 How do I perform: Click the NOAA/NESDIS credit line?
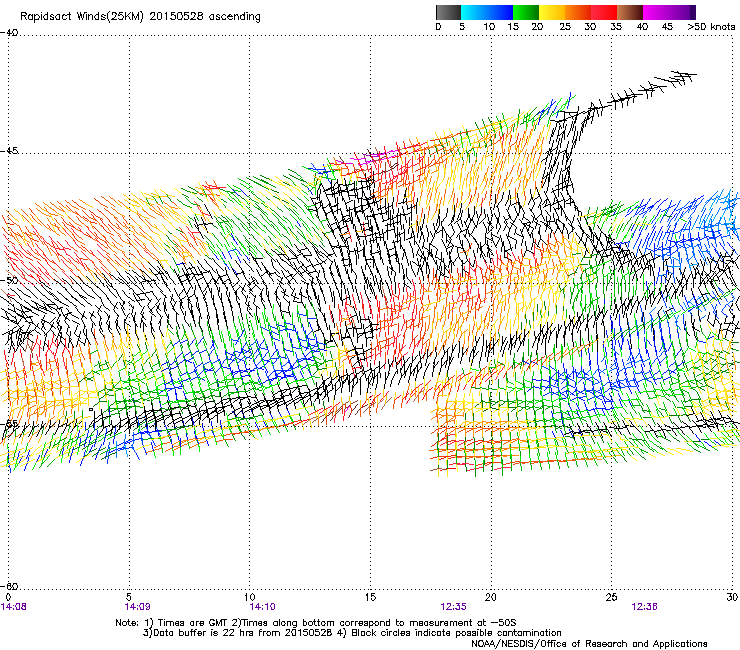pos(589,643)
